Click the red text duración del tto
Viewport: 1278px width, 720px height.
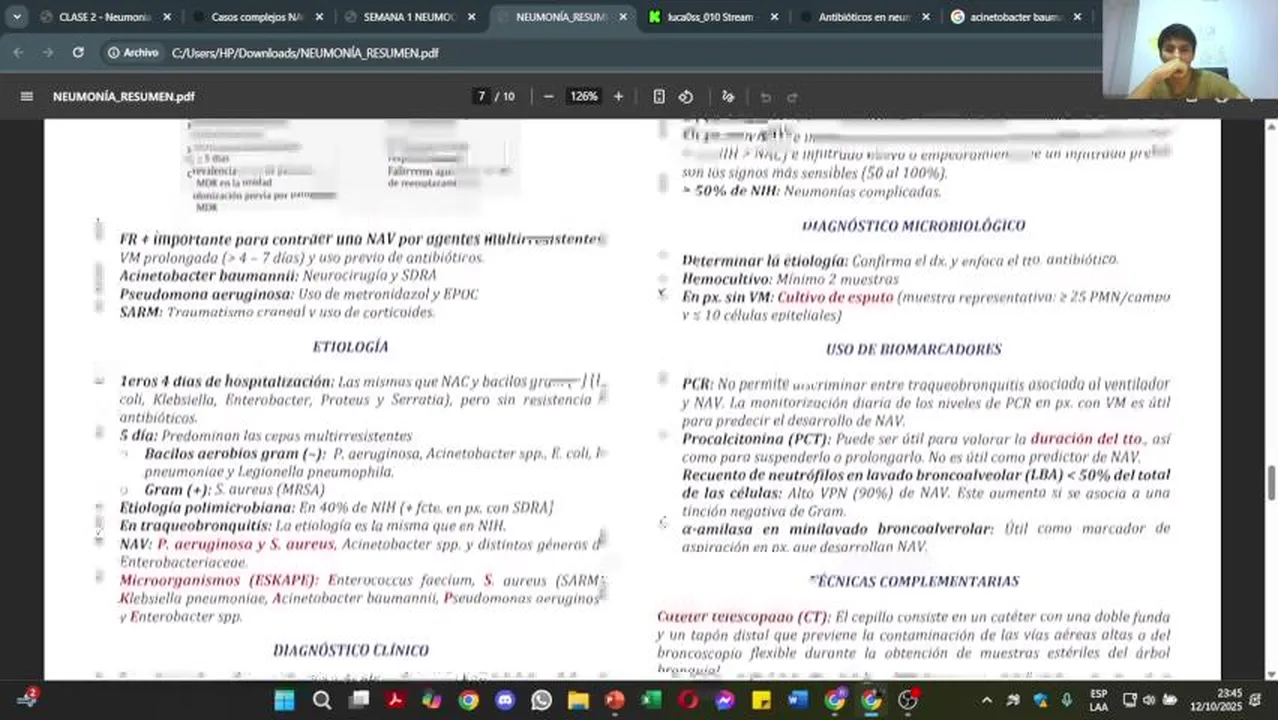pyautogui.click(x=1087, y=439)
